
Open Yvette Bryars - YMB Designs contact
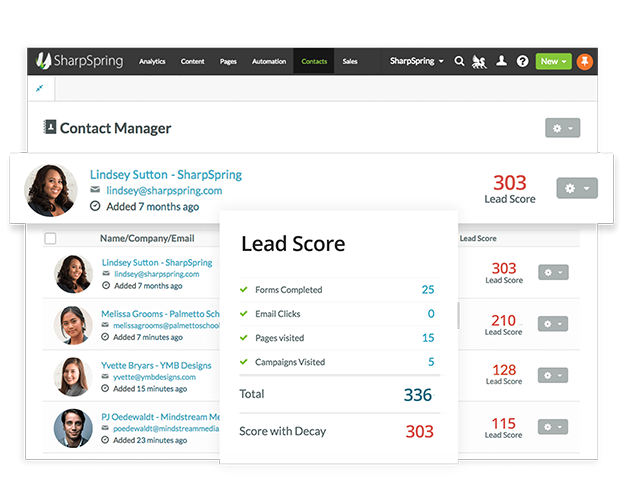coord(155,365)
